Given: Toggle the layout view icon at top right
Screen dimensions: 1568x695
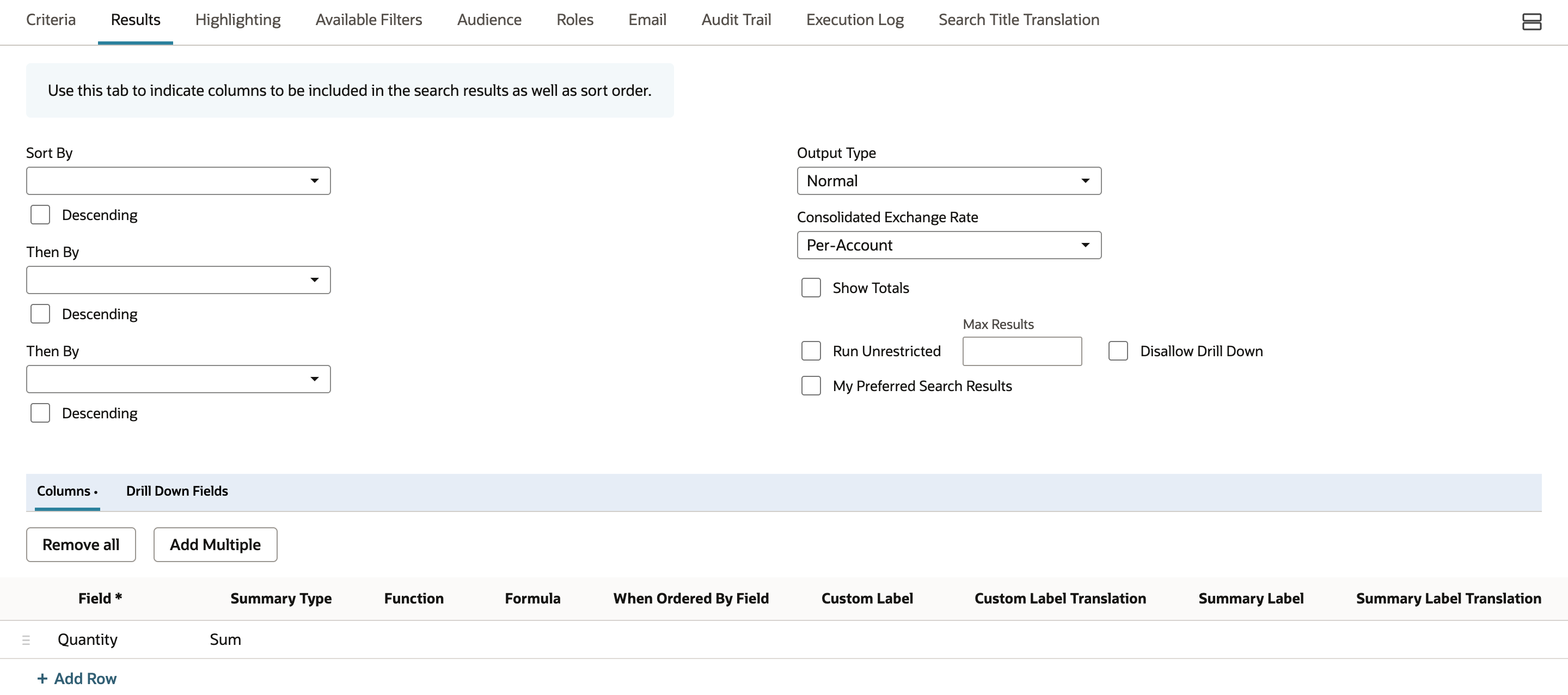Looking at the screenshot, I should (x=1532, y=21).
